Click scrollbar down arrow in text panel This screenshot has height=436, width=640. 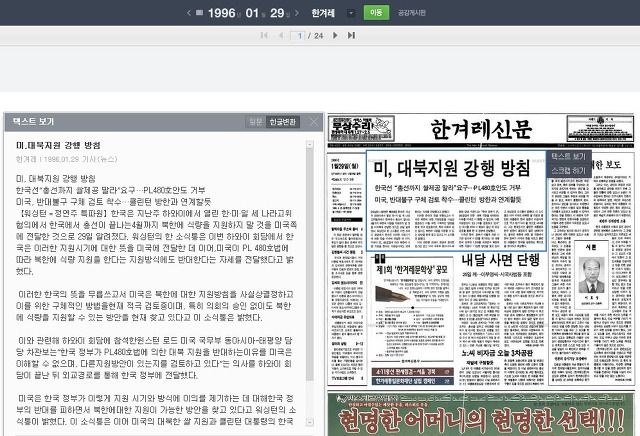(x=310, y=422)
